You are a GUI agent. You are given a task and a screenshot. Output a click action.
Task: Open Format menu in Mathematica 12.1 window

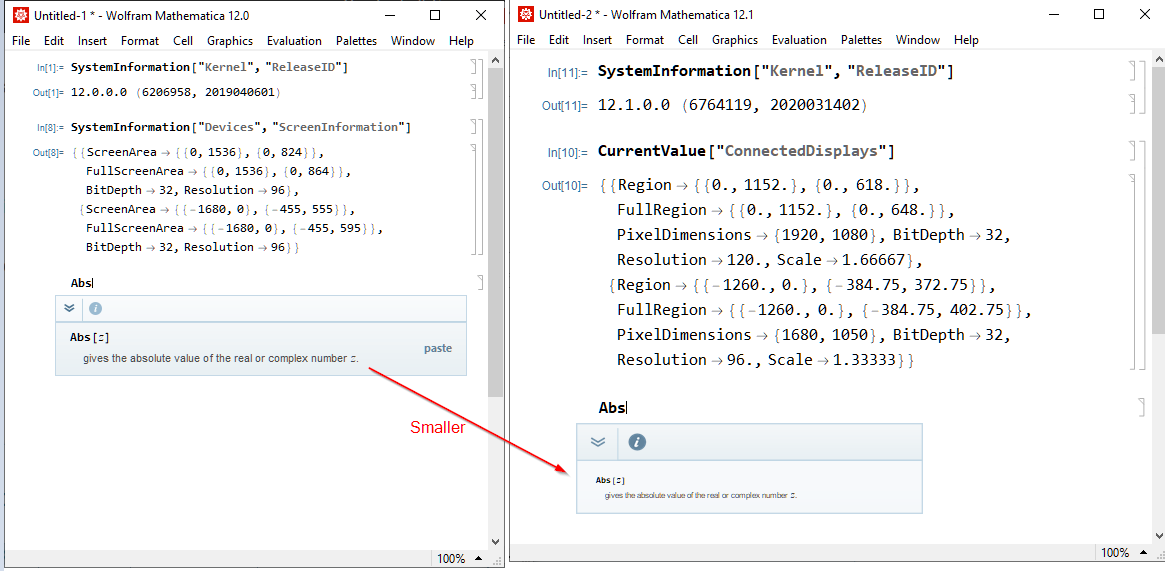click(x=645, y=40)
